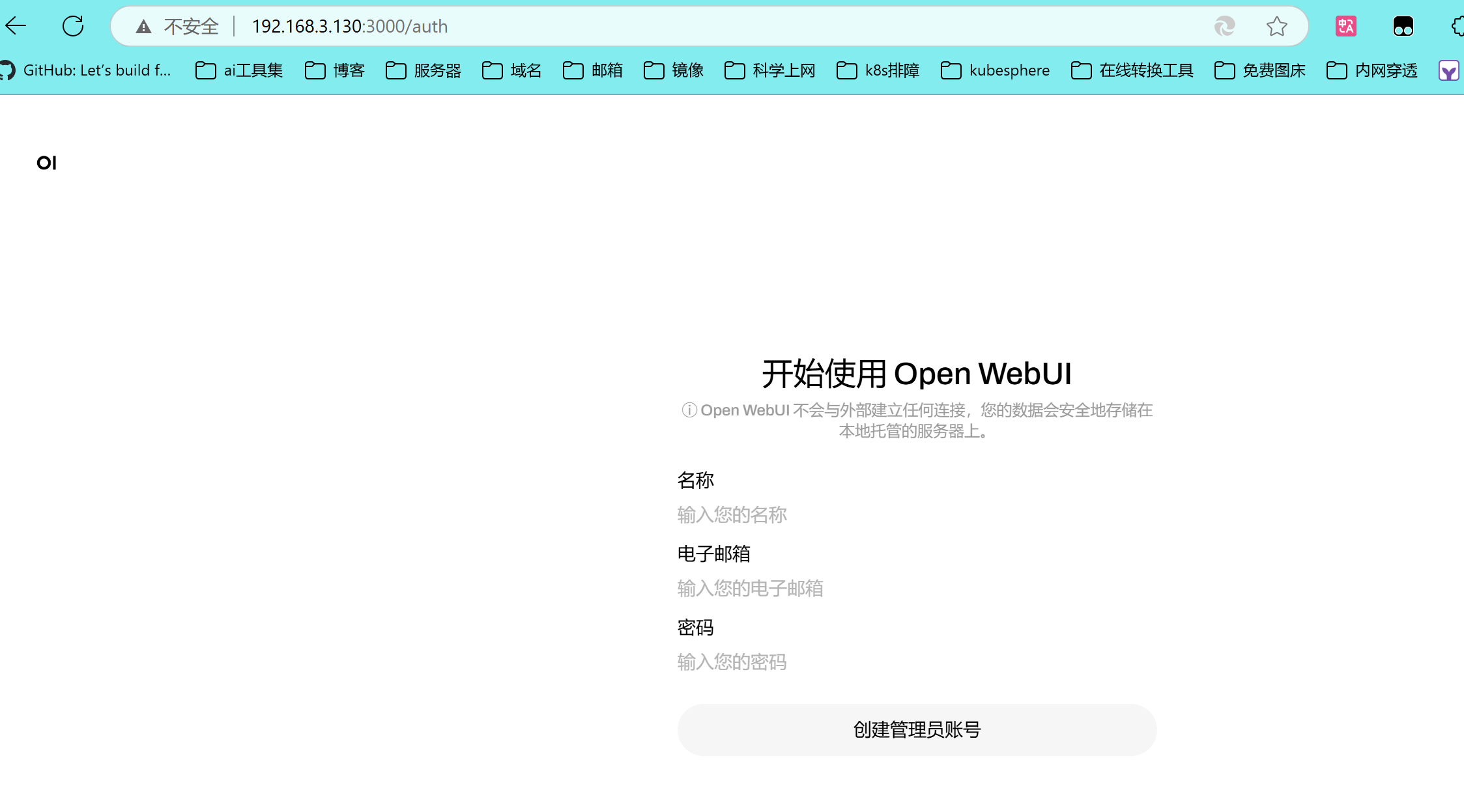Image resolution: width=1464 pixels, height=812 pixels.
Task: Open the 科学上网 bookmark folder
Action: coord(769,70)
